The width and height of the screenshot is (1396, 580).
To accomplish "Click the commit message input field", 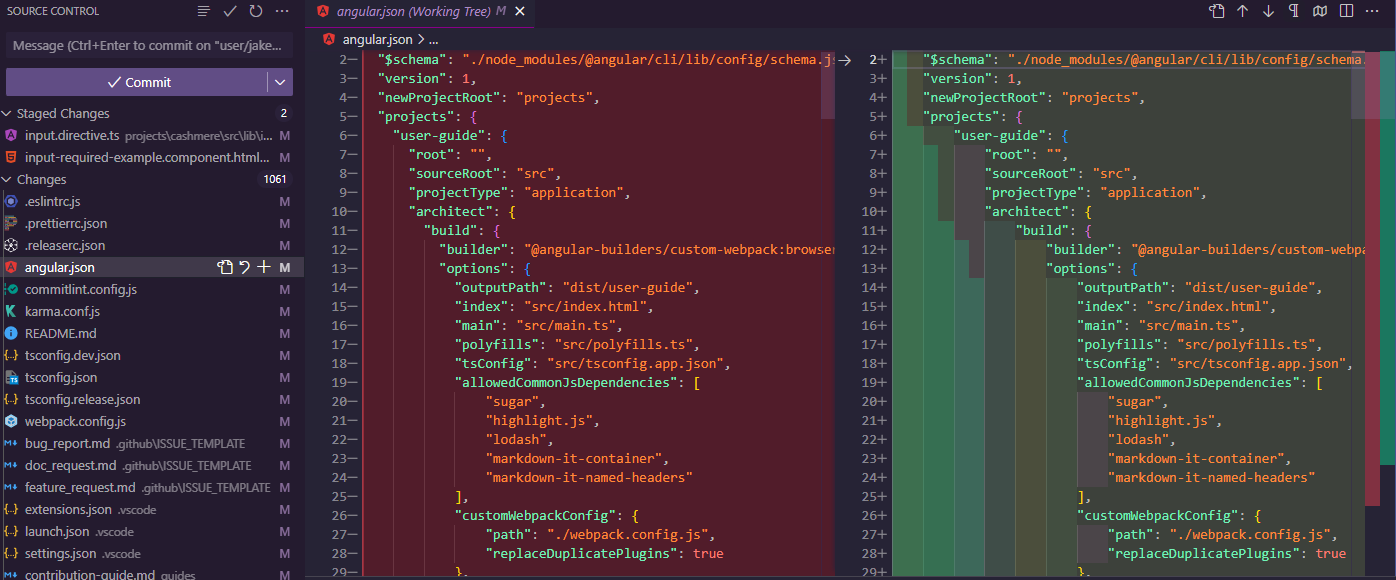I will [150, 46].
